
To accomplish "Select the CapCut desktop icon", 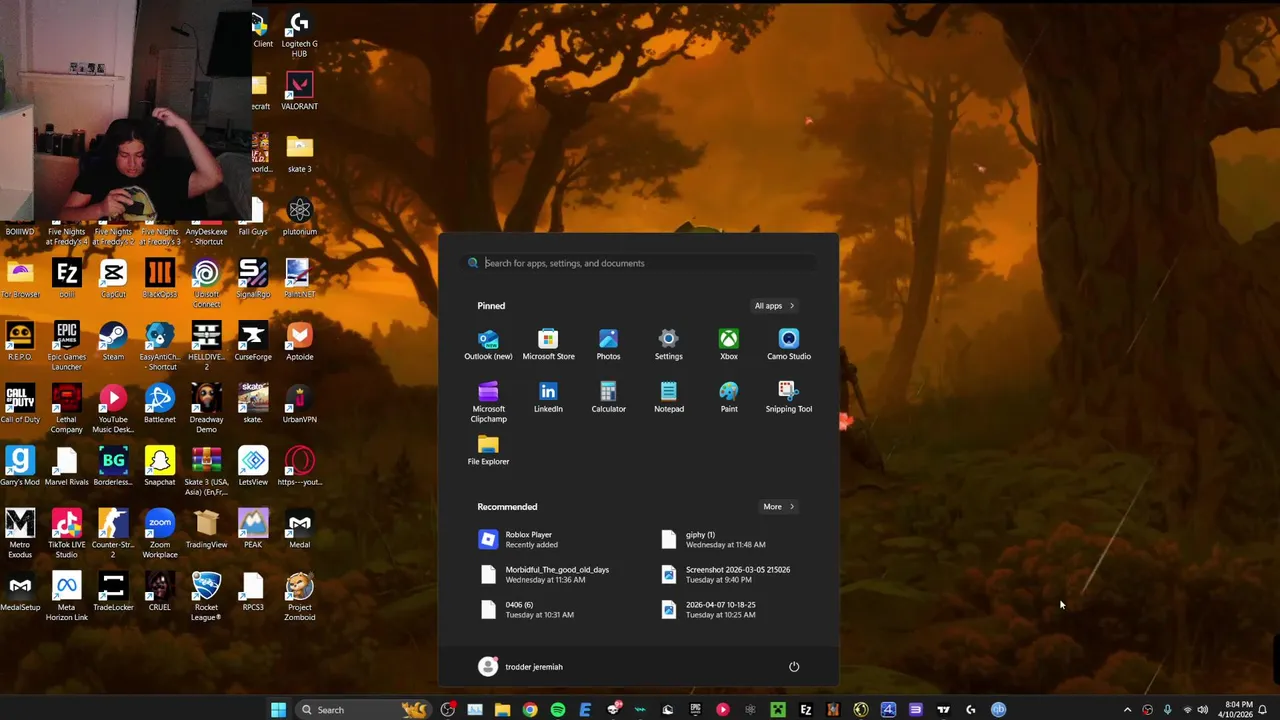I will (113, 279).
